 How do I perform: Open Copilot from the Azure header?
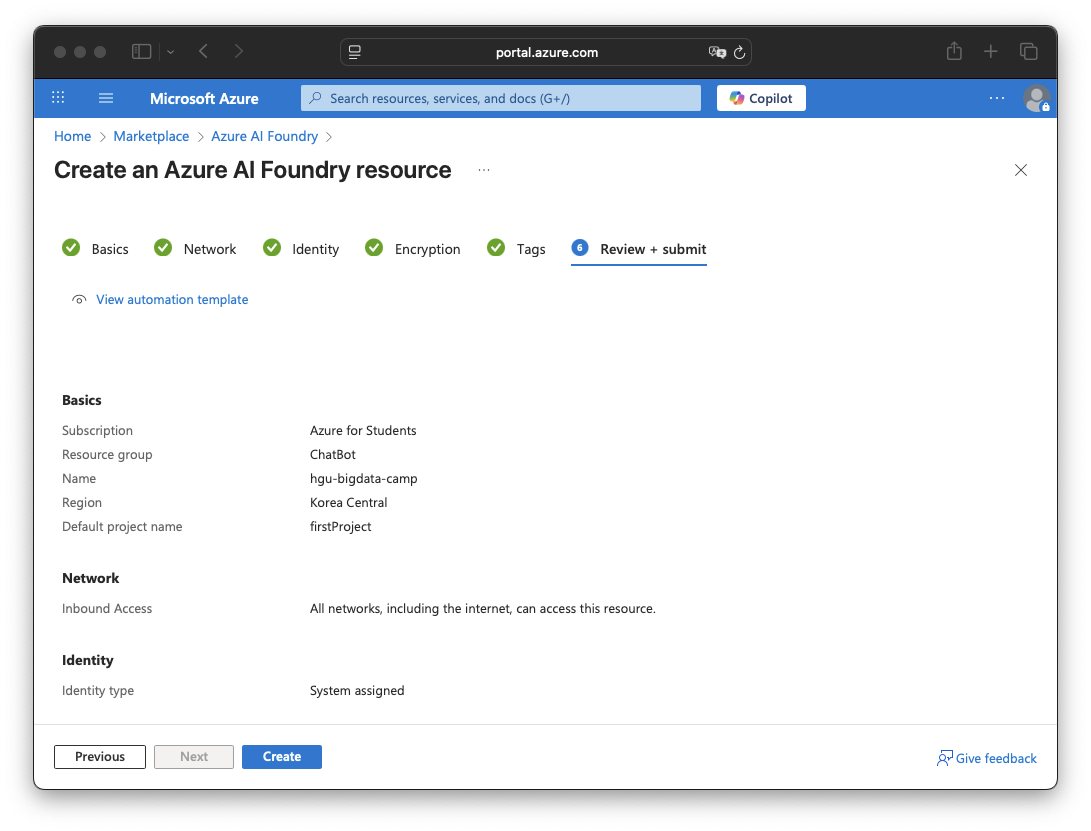[761, 98]
